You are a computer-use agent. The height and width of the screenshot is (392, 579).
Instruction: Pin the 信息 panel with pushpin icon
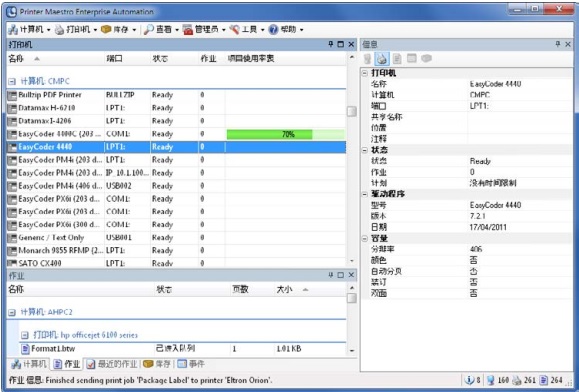558,44
